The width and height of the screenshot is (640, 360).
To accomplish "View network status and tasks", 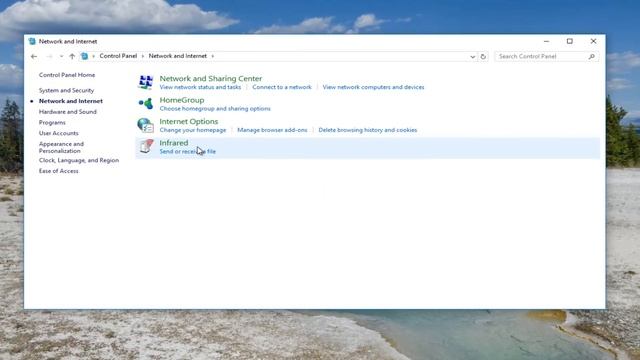I will [x=200, y=87].
